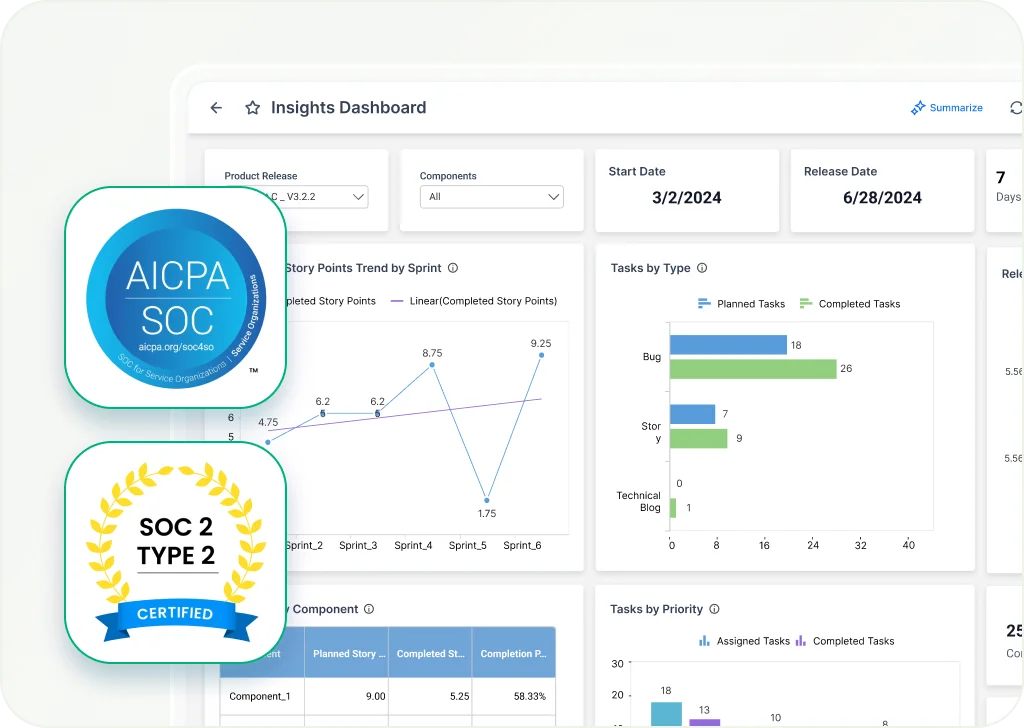The image size is (1024, 728).
Task: Click the green Bug completed tasks bar
Action: 752,369
